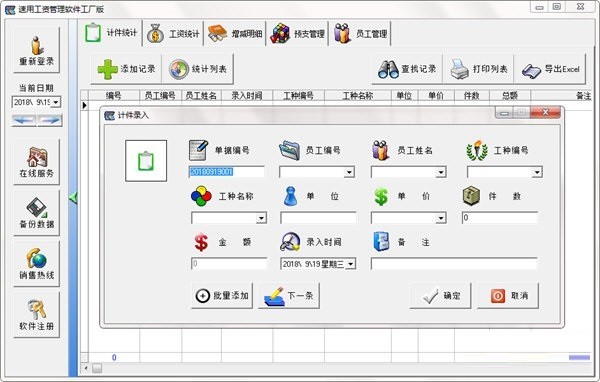The width and height of the screenshot is (600, 382).
Task: Expand the 单价 combo box
Action: pyautogui.click(x=441, y=218)
